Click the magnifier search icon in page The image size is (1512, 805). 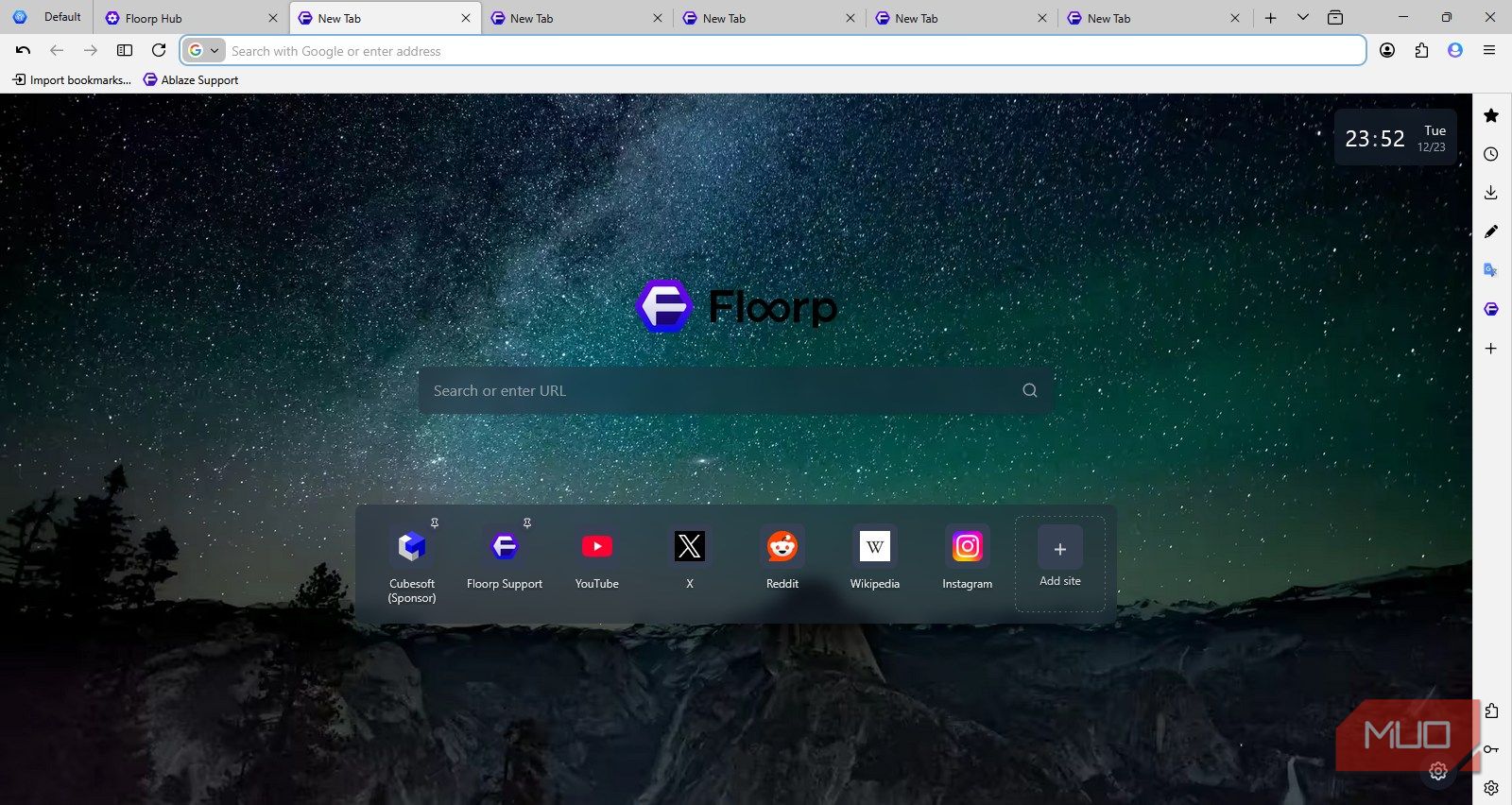pos(1030,391)
